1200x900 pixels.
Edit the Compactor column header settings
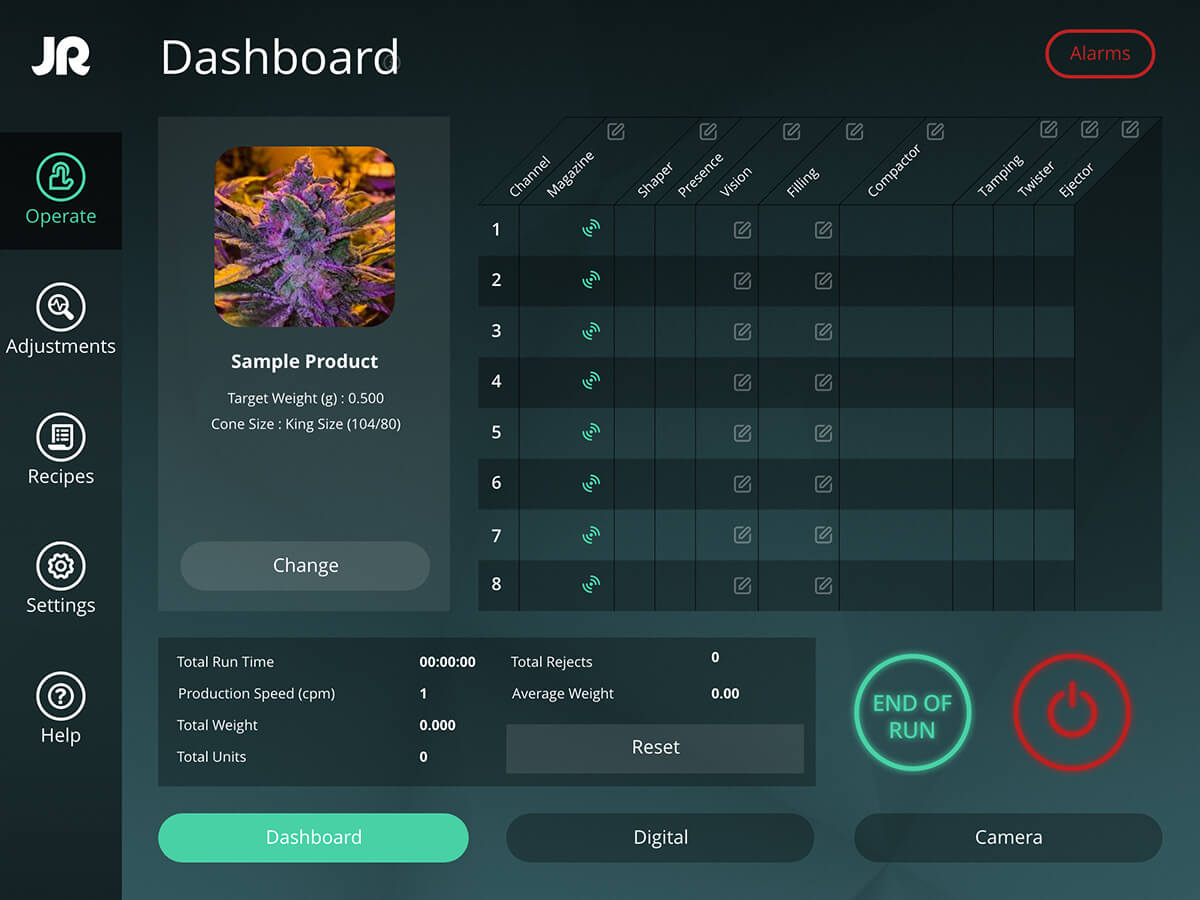click(x=935, y=131)
